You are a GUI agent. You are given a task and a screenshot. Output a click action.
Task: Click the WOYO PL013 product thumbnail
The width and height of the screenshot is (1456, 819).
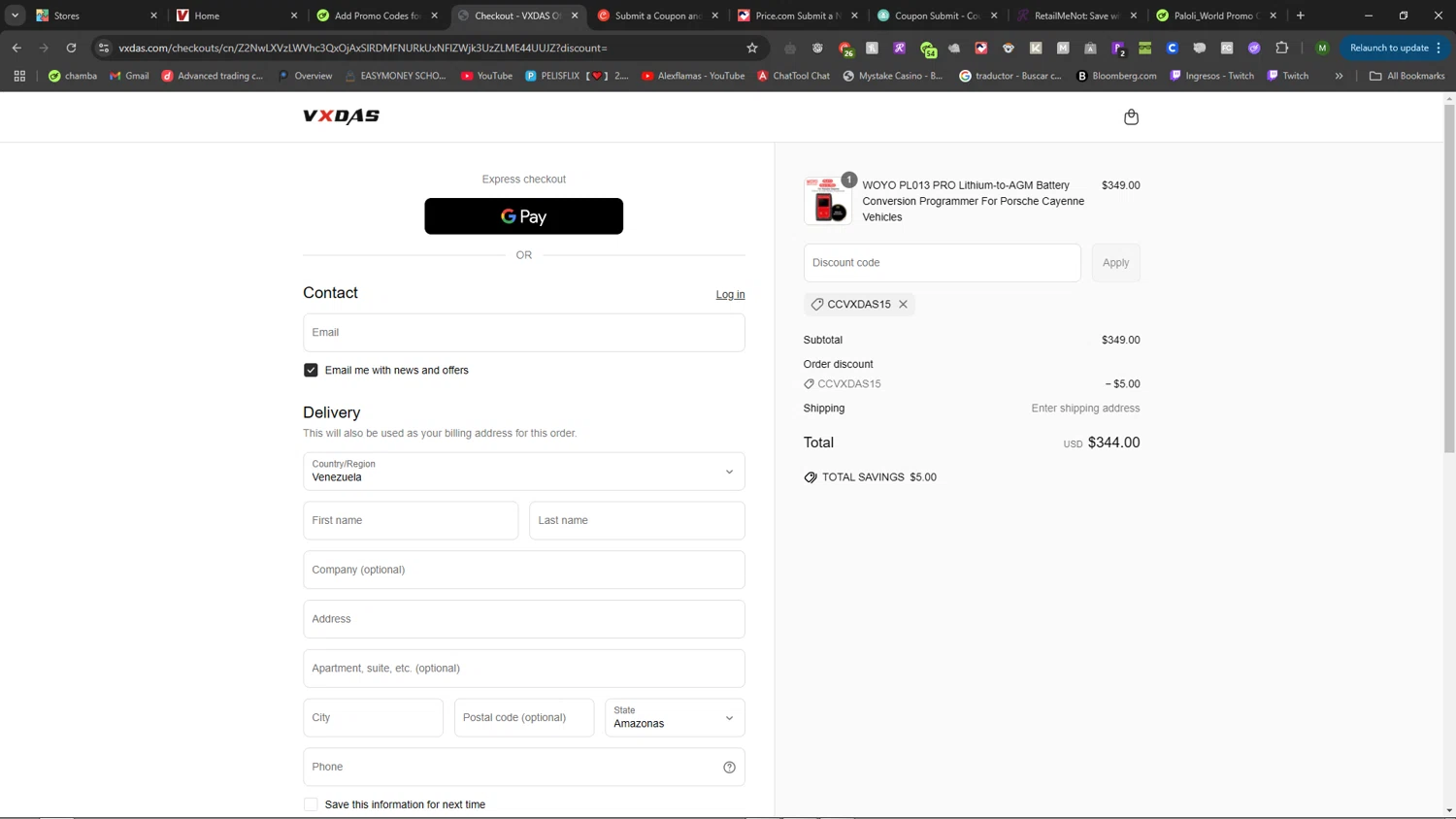(x=828, y=201)
